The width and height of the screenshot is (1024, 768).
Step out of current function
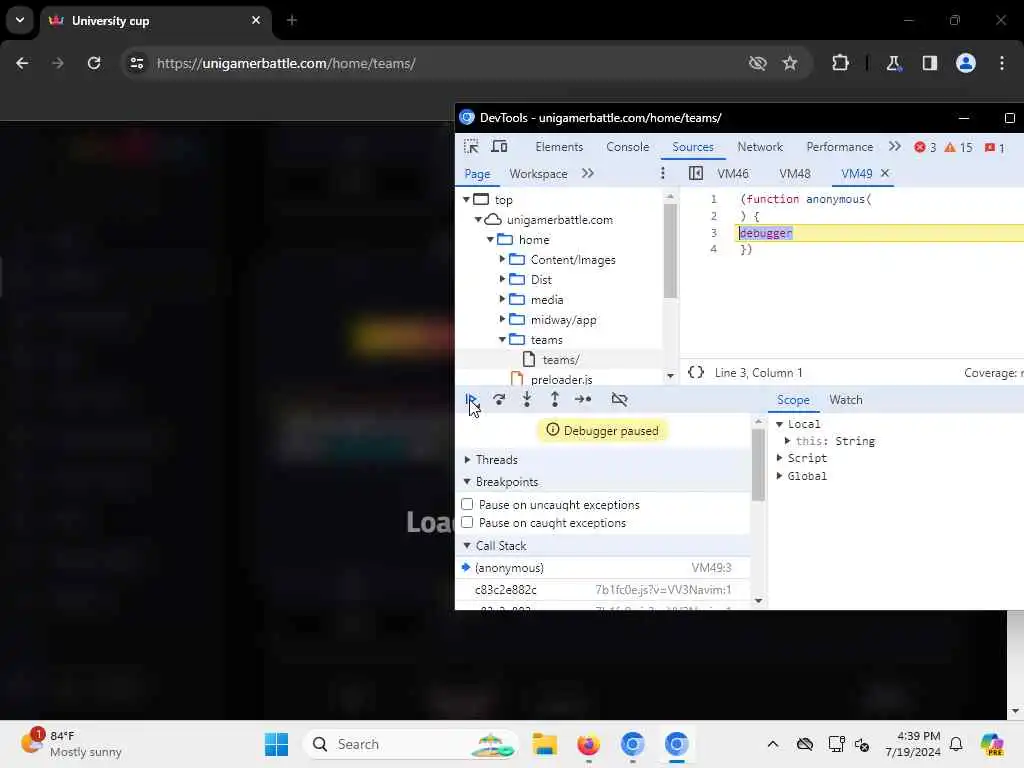(554, 399)
